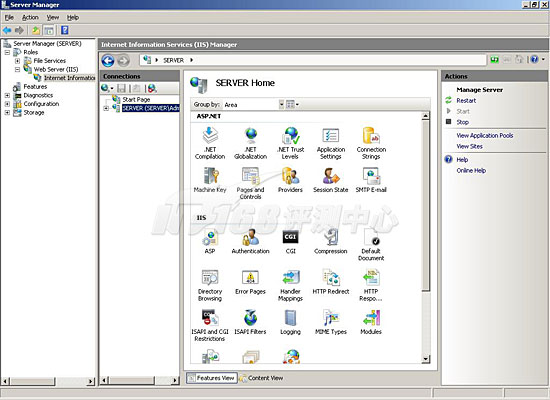The width and height of the screenshot is (550, 400).
Task: Click scroll down arrow in features list
Action: (x=425, y=359)
